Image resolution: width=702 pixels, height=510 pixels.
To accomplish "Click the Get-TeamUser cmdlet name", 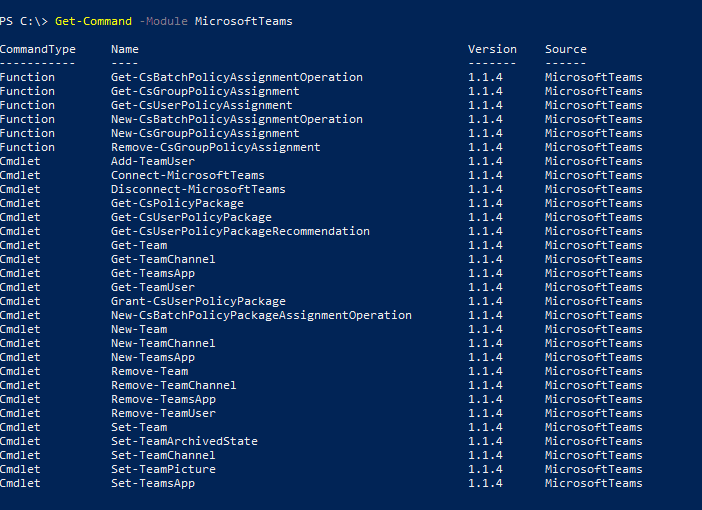I will pos(153,287).
